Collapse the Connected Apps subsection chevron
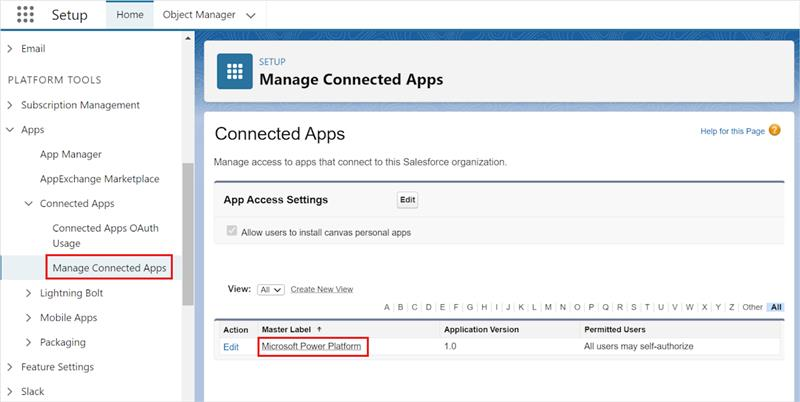This screenshot has width=800, height=402. tap(29, 204)
